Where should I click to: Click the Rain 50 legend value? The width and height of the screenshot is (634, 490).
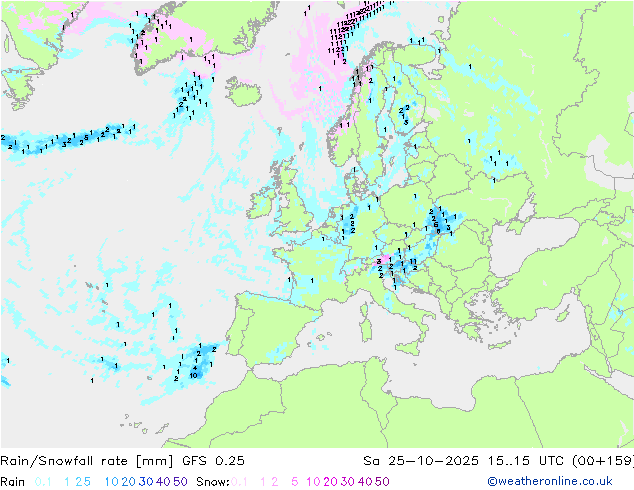180,482
